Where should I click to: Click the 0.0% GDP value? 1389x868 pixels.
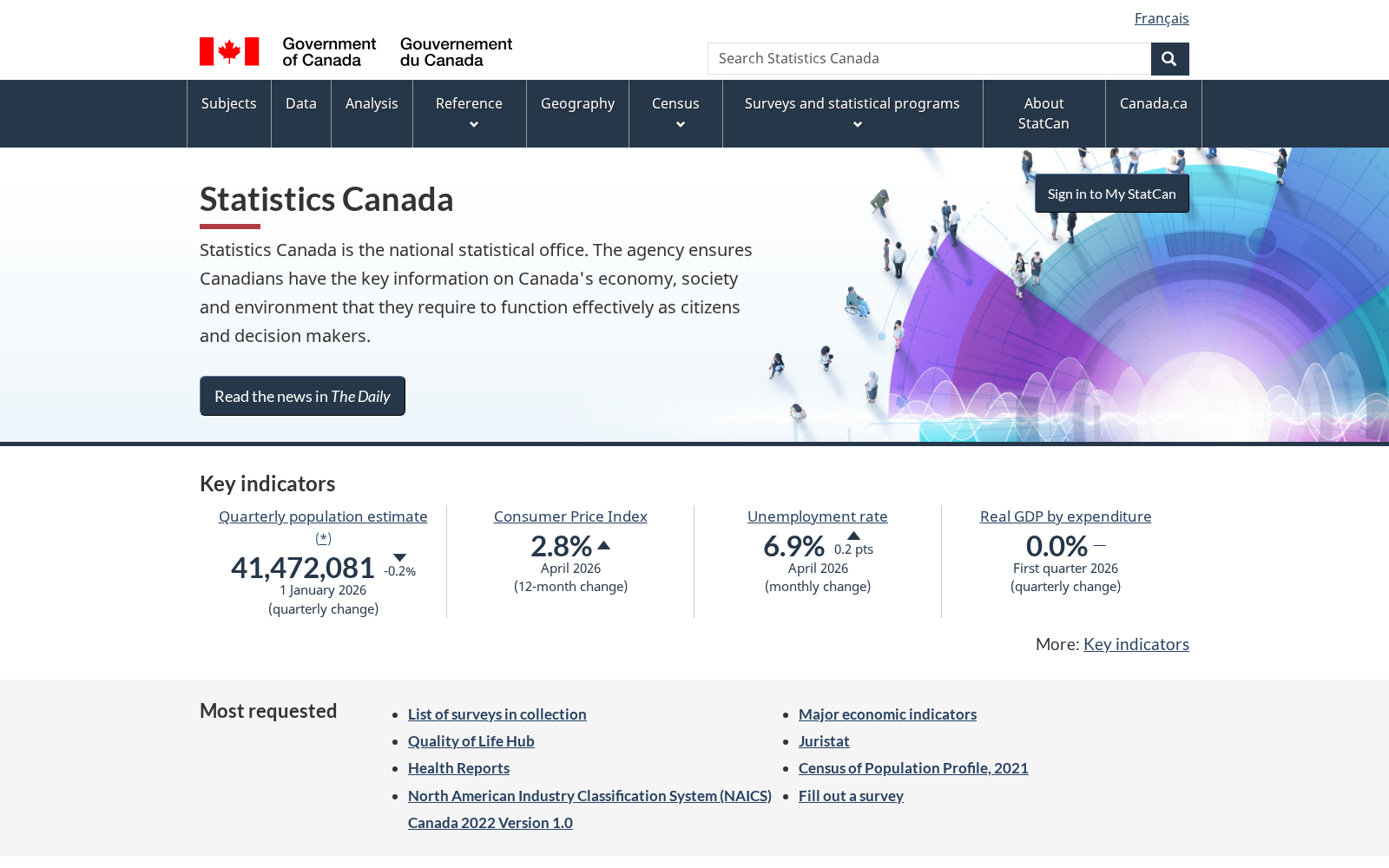[x=1057, y=546]
